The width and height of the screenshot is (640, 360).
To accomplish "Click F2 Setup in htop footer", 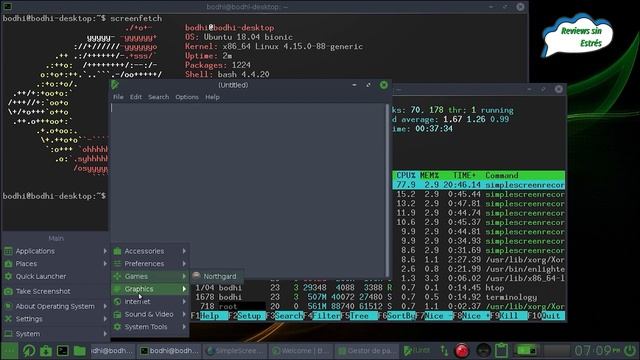I will [x=247, y=316].
